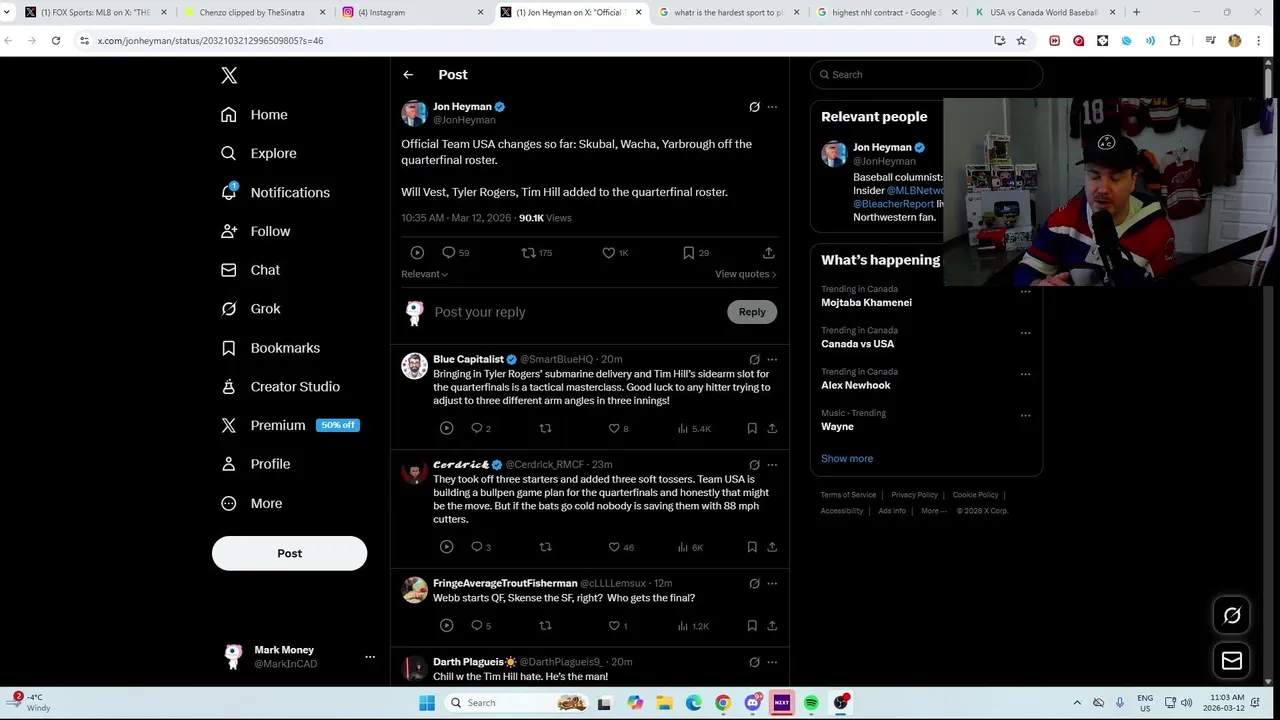Click the grey Reply button
The height and width of the screenshot is (720, 1280).
coord(752,312)
